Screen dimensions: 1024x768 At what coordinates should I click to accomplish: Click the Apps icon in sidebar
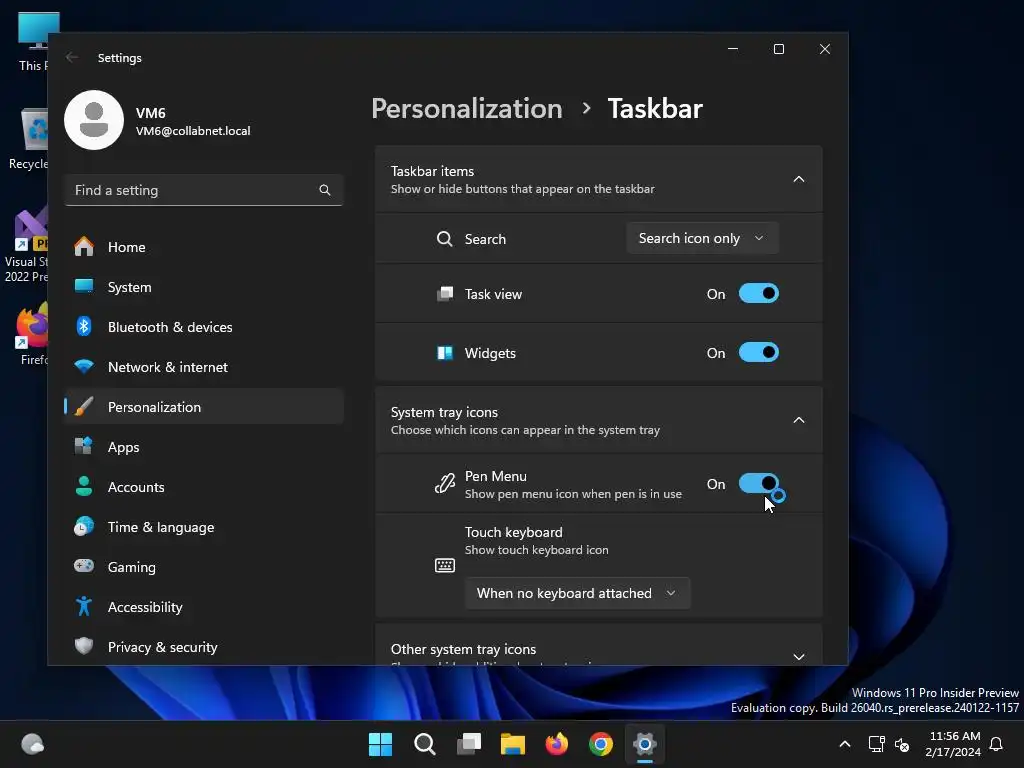[x=84, y=447]
